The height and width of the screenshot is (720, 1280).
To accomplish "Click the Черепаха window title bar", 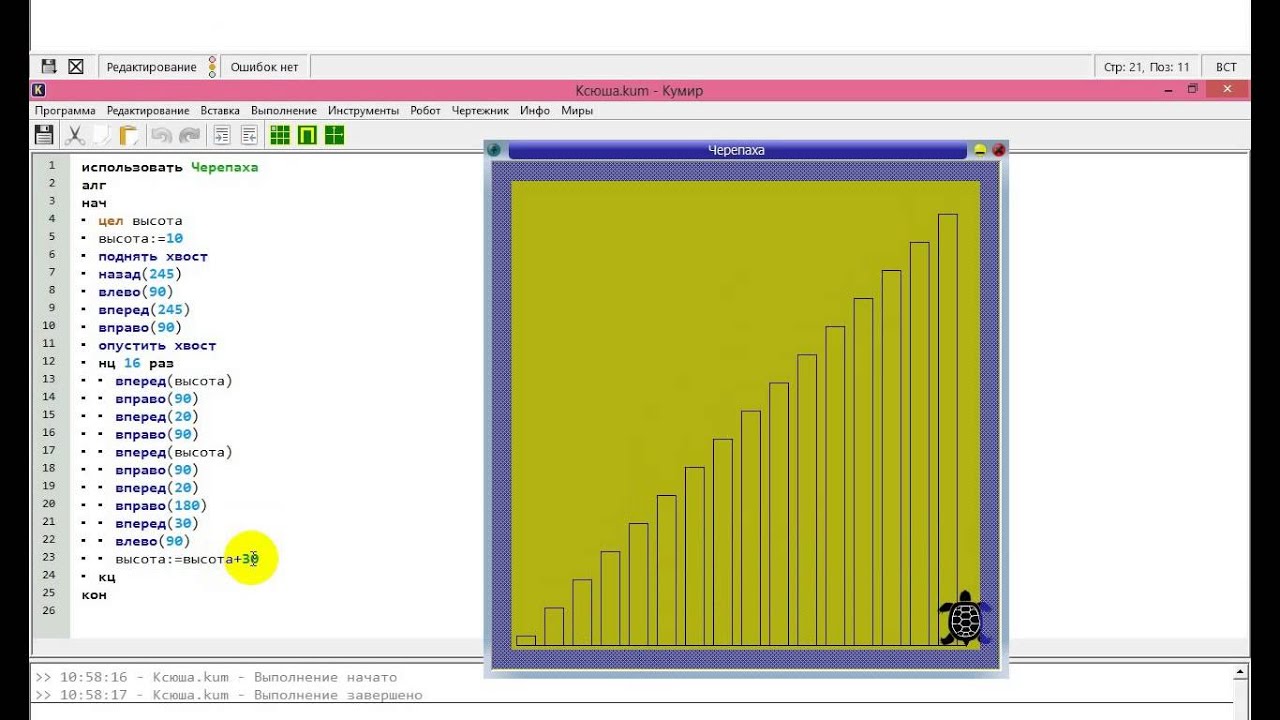I will coord(736,150).
